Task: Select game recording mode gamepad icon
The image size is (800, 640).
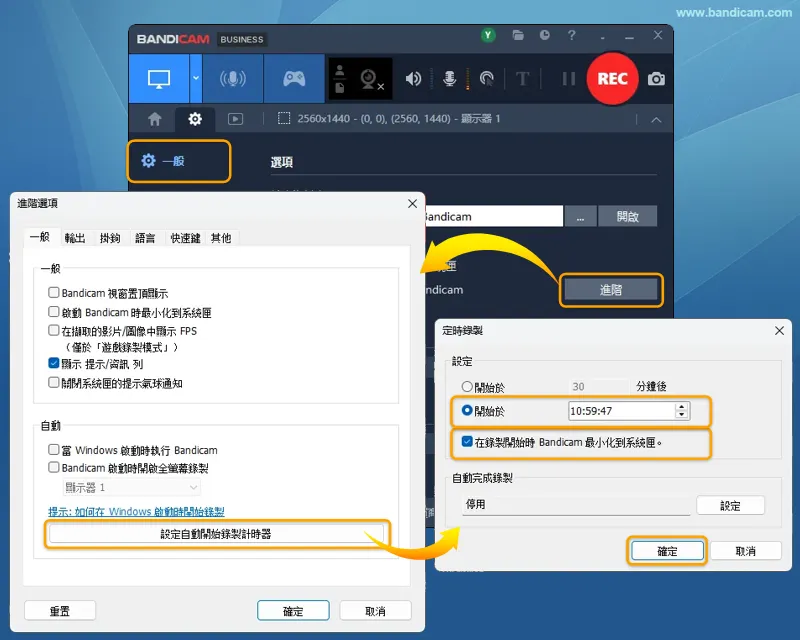Action: (294, 79)
